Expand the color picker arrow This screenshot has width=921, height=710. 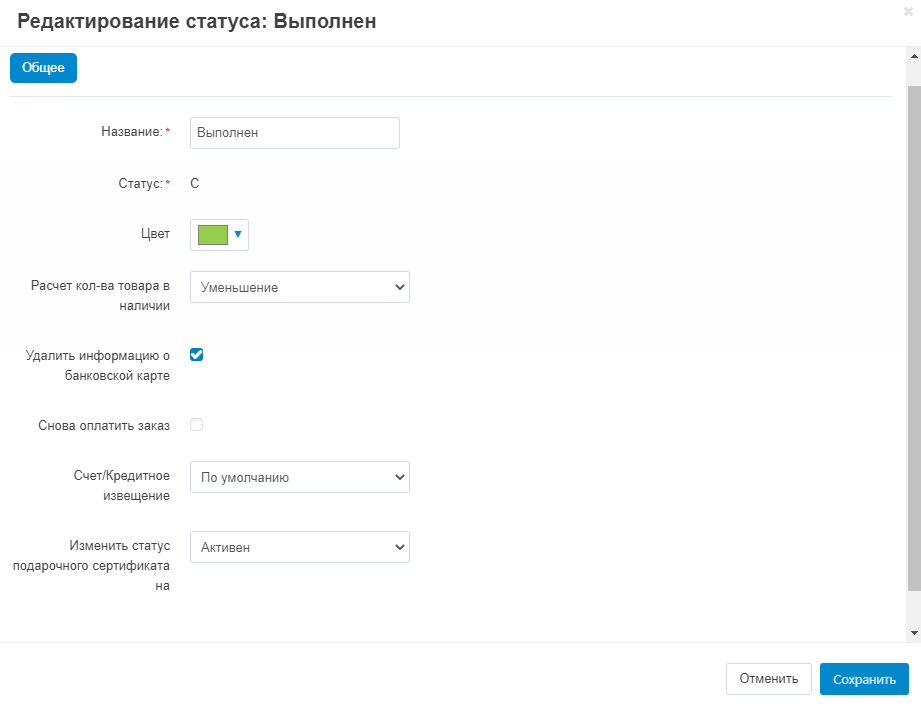point(238,235)
